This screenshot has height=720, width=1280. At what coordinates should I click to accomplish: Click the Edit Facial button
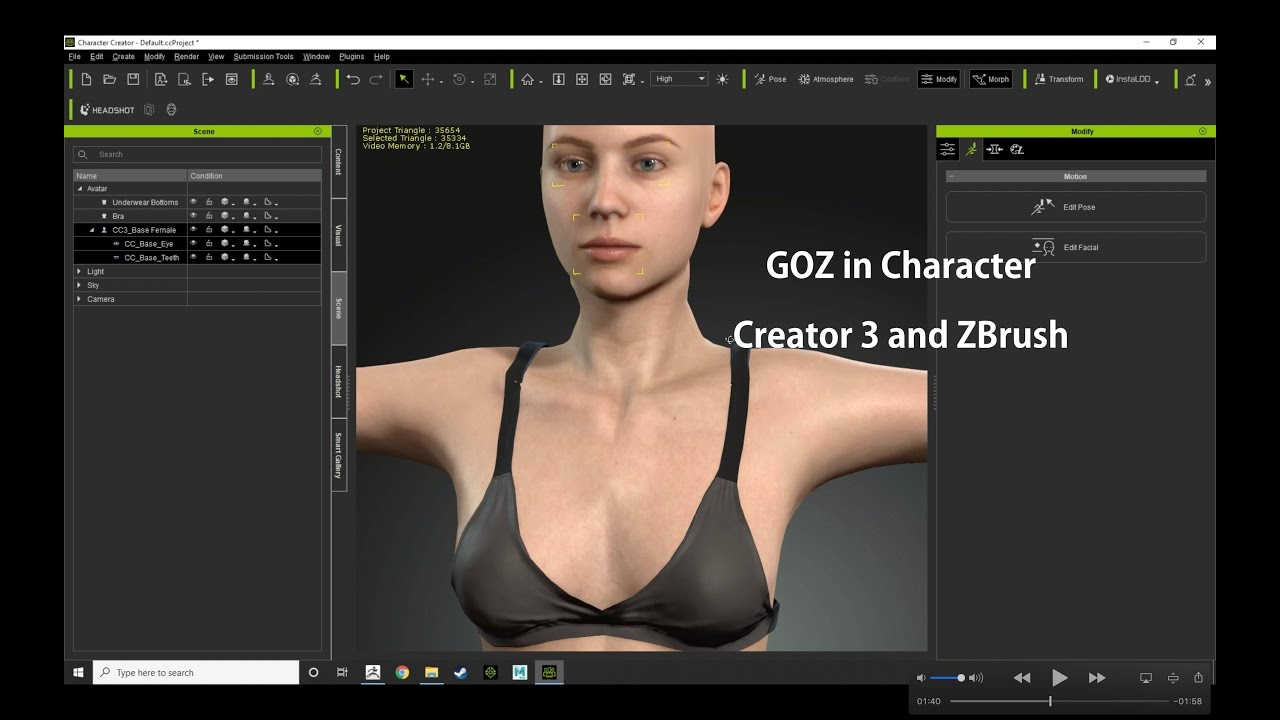click(x=1076, y=247)
